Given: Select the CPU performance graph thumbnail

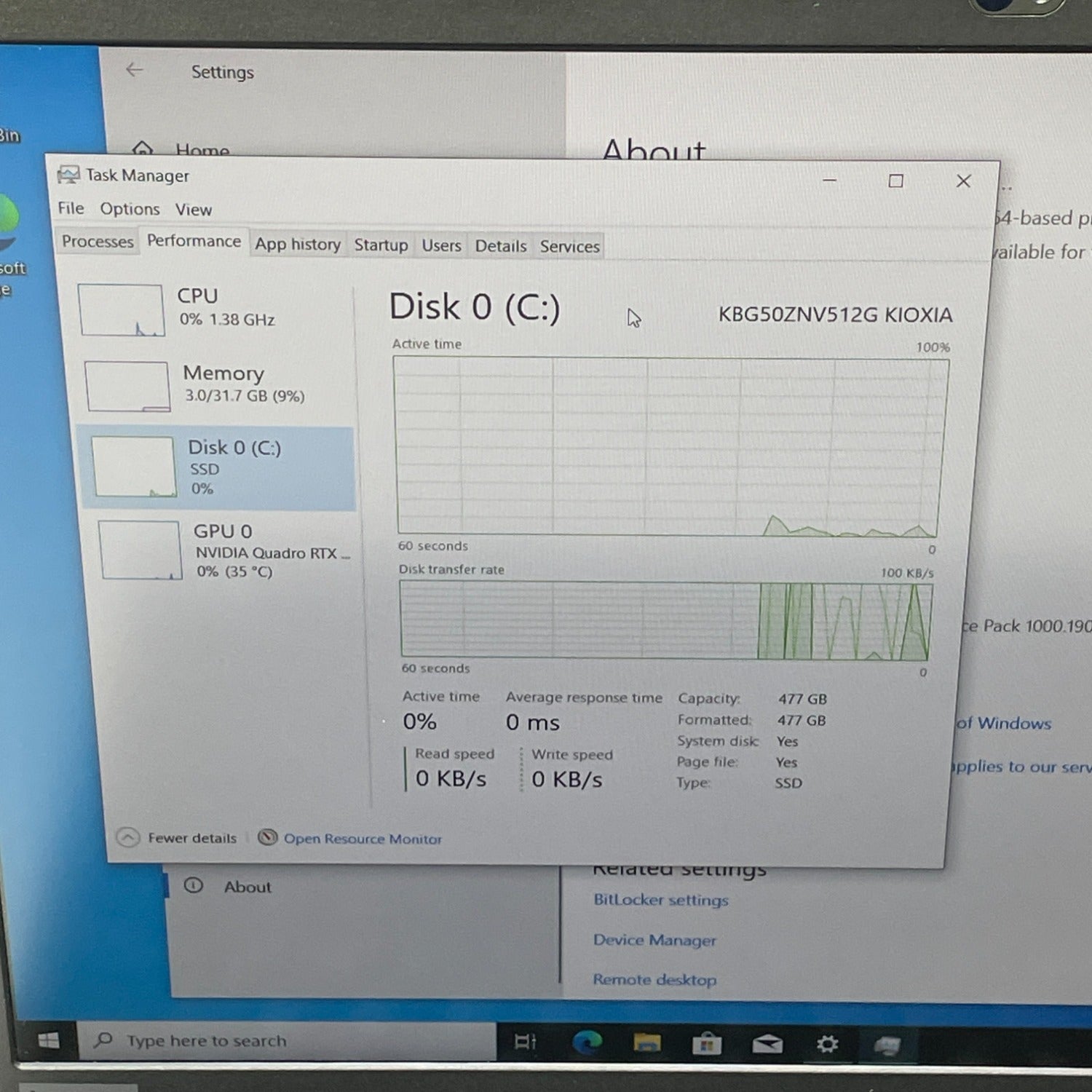Looking at the screenshot, I should coord(121,310).
